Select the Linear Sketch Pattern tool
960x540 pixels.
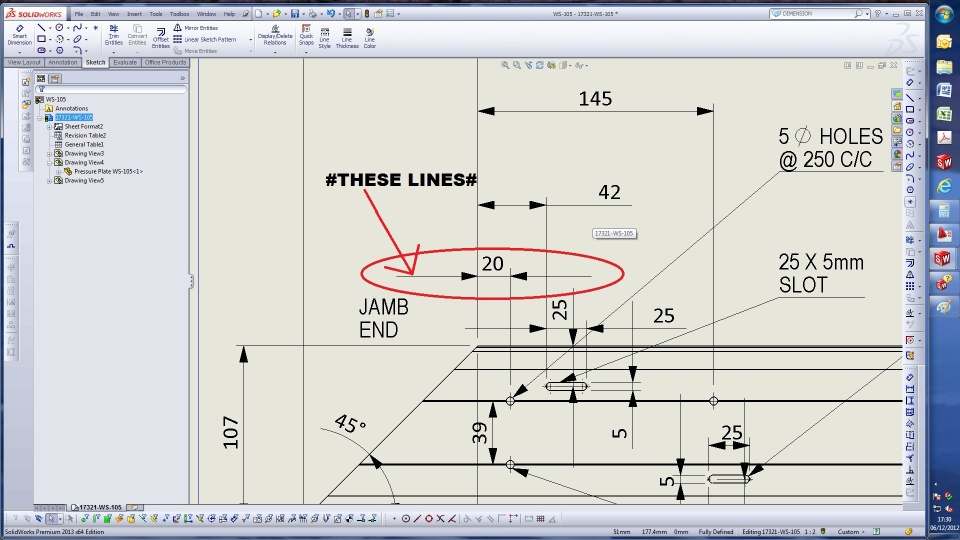[204, 39]
